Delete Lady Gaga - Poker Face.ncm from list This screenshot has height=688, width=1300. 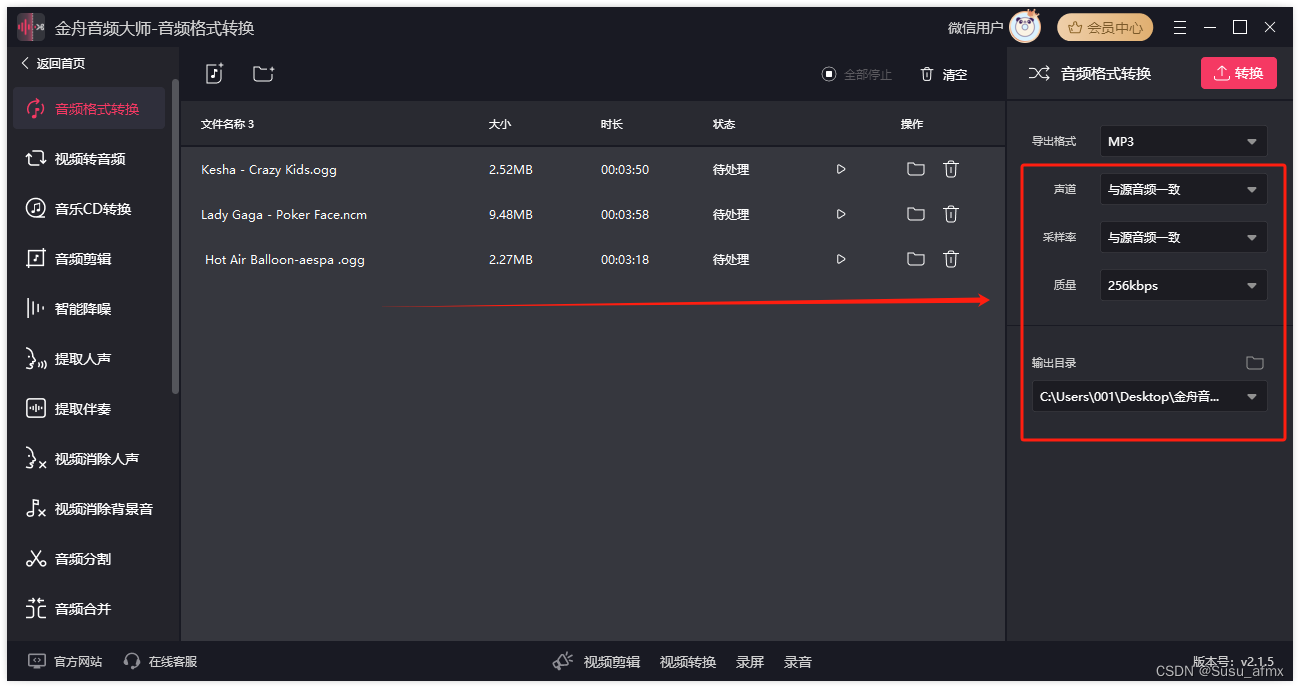click(x=951, y=214)
